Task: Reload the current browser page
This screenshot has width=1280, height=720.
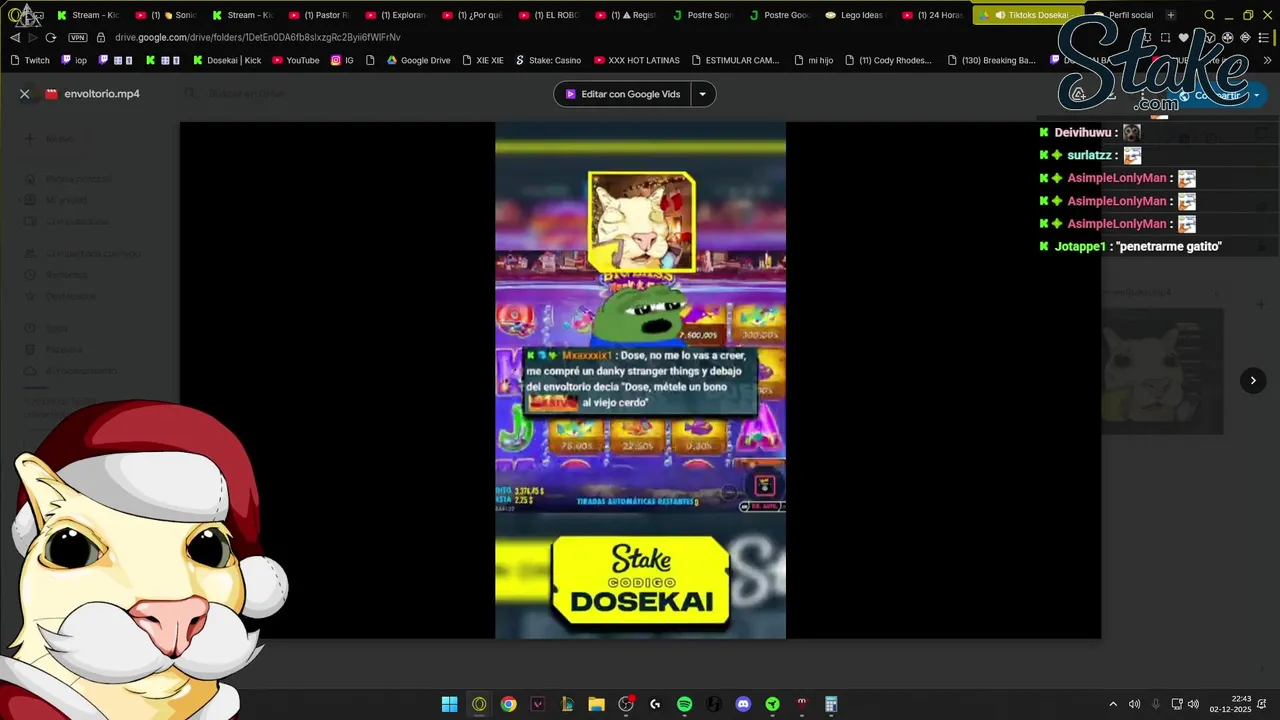Action: 51,37
